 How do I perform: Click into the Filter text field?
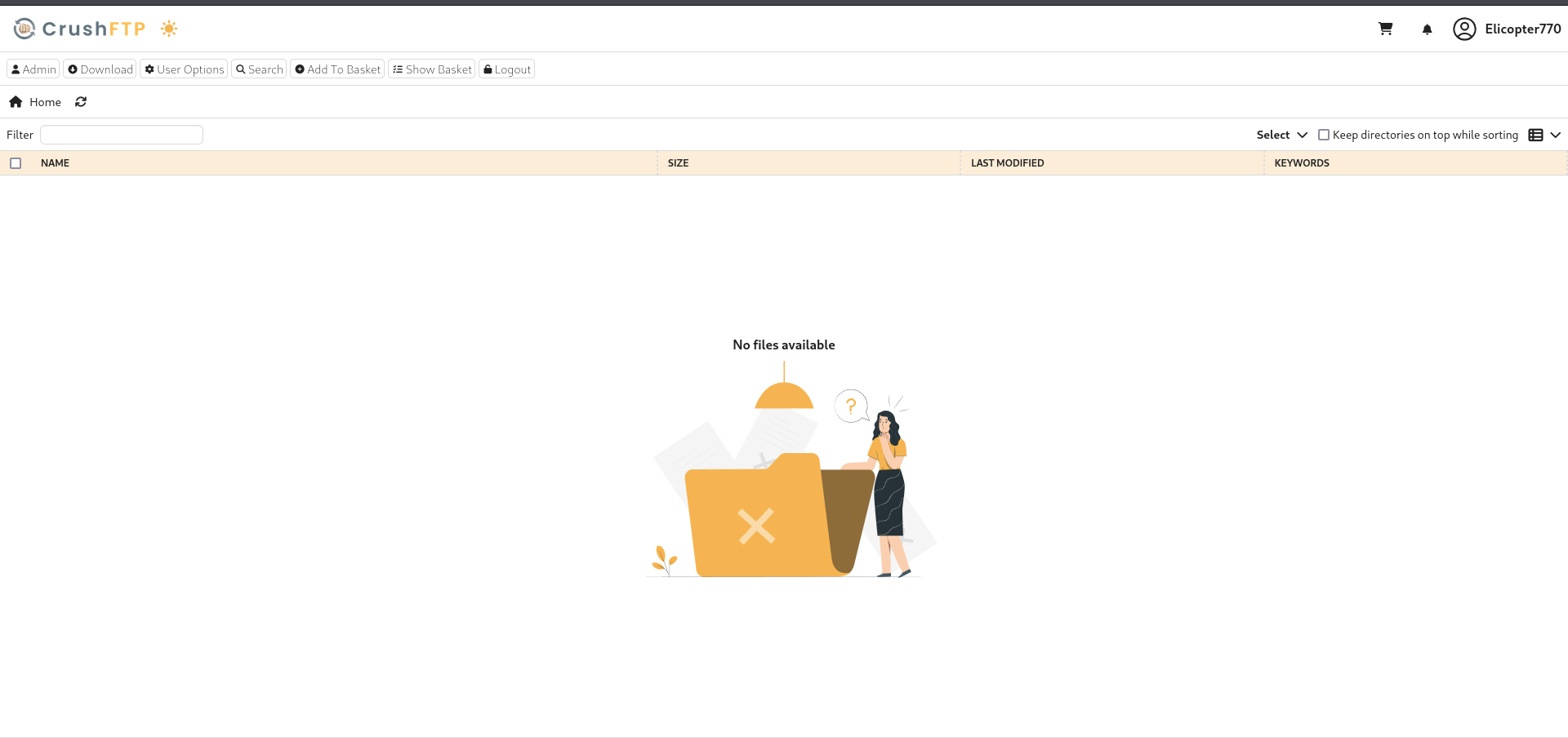[122, 135]
